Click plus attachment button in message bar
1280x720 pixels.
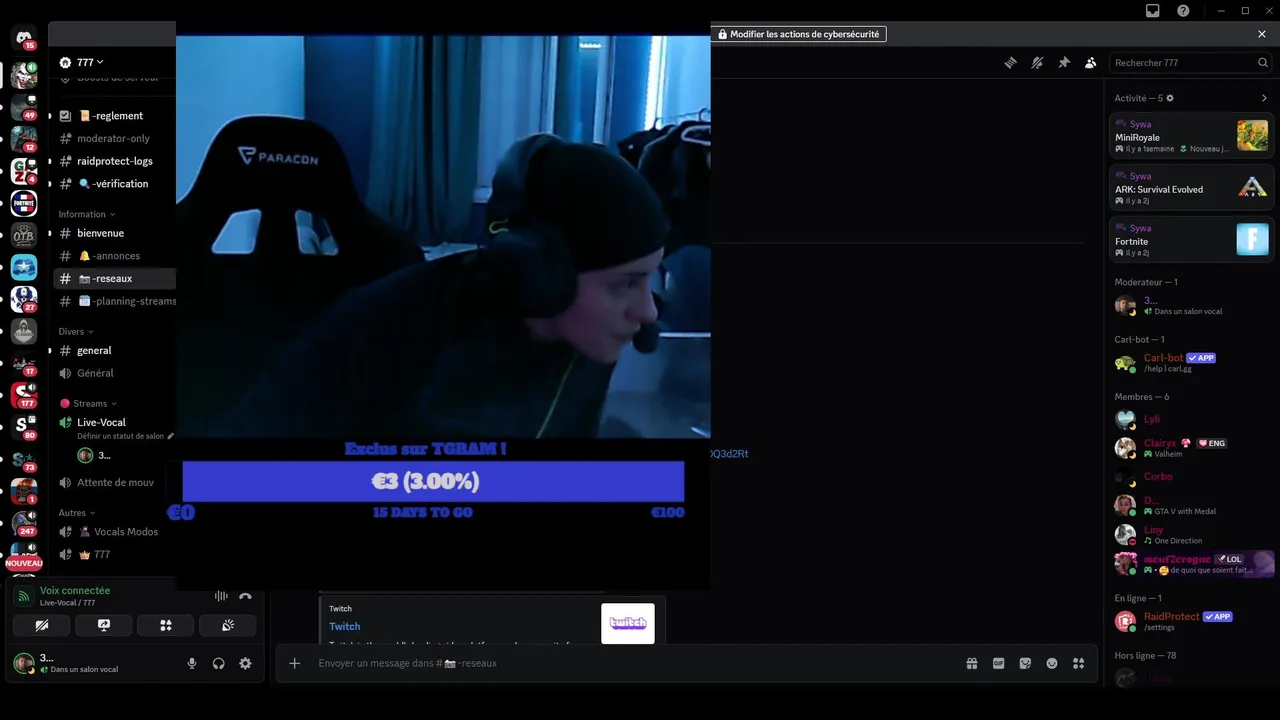(x=294, y=663)
